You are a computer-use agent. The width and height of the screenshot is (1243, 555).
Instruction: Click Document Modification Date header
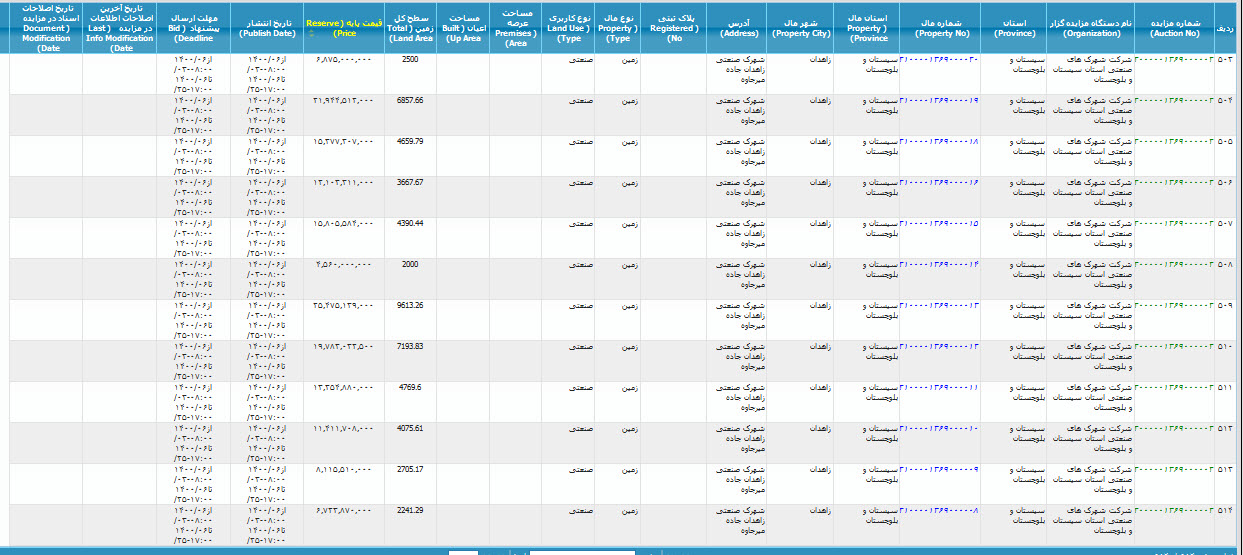tap(45, 27)
